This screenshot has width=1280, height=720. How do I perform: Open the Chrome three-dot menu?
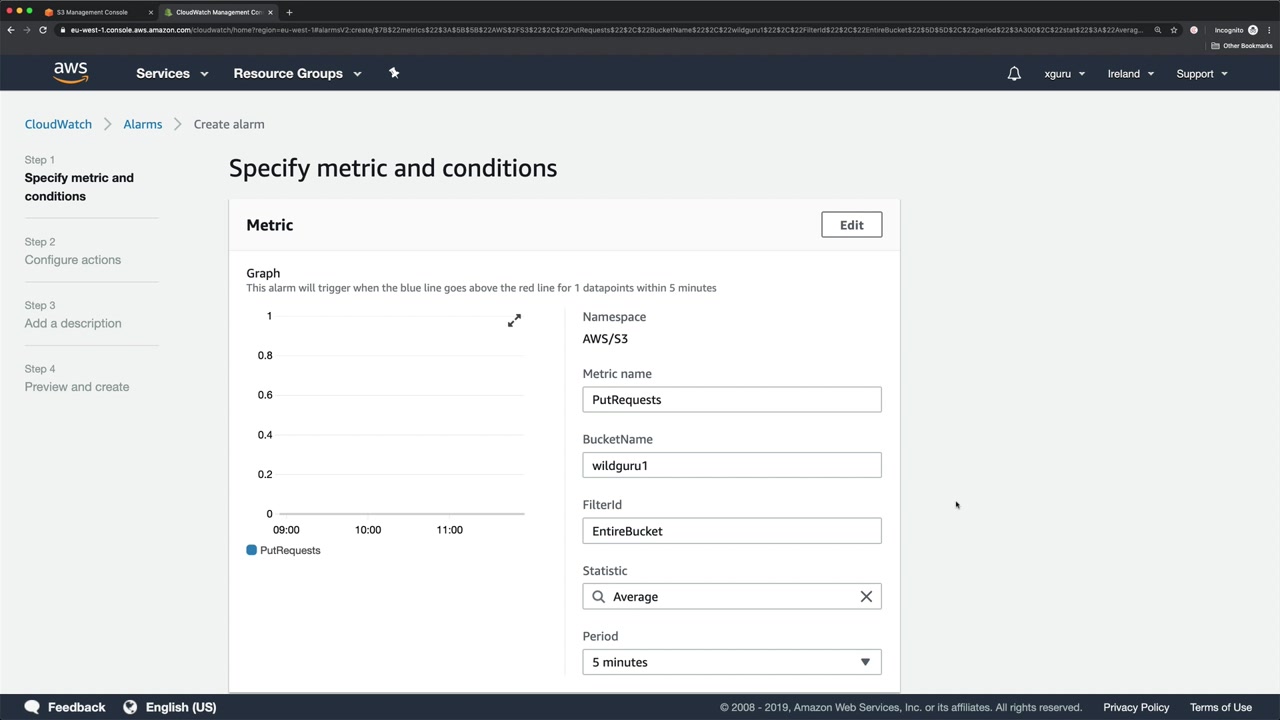[x=1268, y=30]
